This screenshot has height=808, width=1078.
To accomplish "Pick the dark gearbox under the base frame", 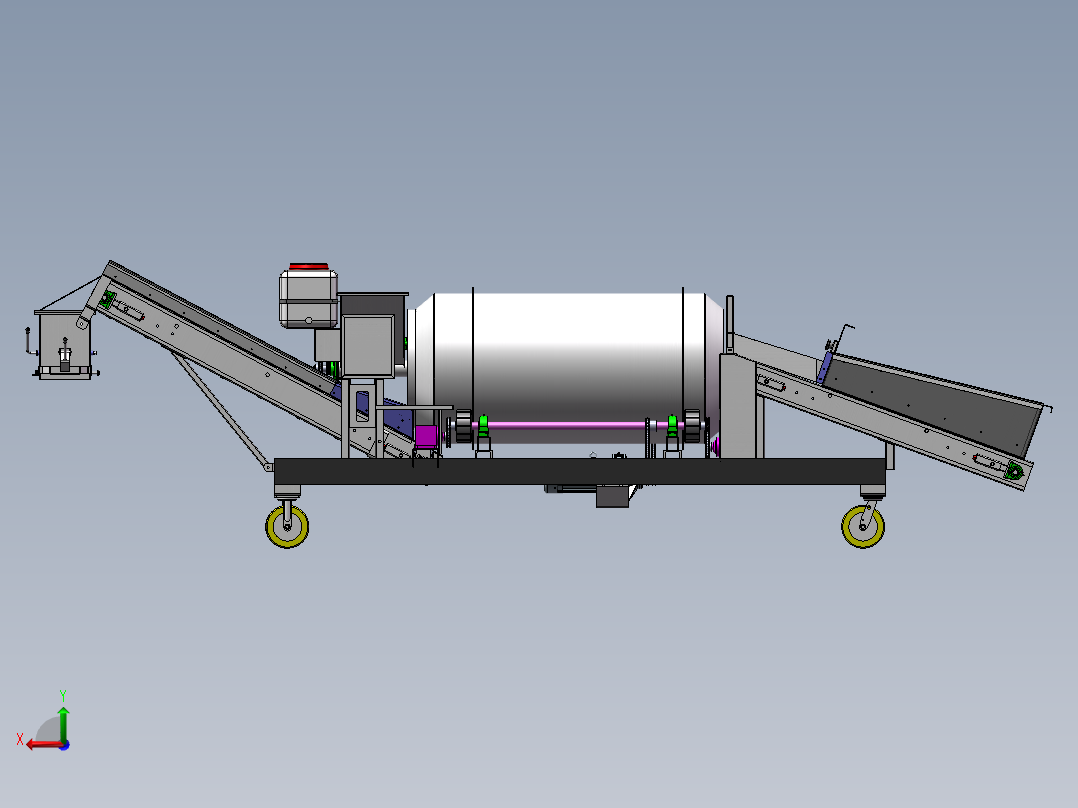I will click(x=612, y=496).
